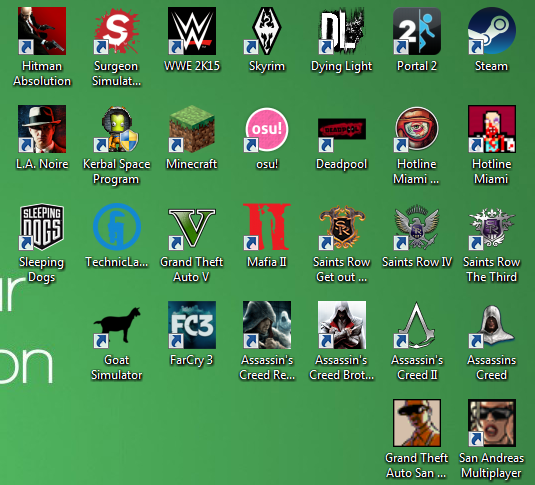Select the Deadpool shortcut icon
Viewport: 535px width, 485px height.
coord(342,129)
